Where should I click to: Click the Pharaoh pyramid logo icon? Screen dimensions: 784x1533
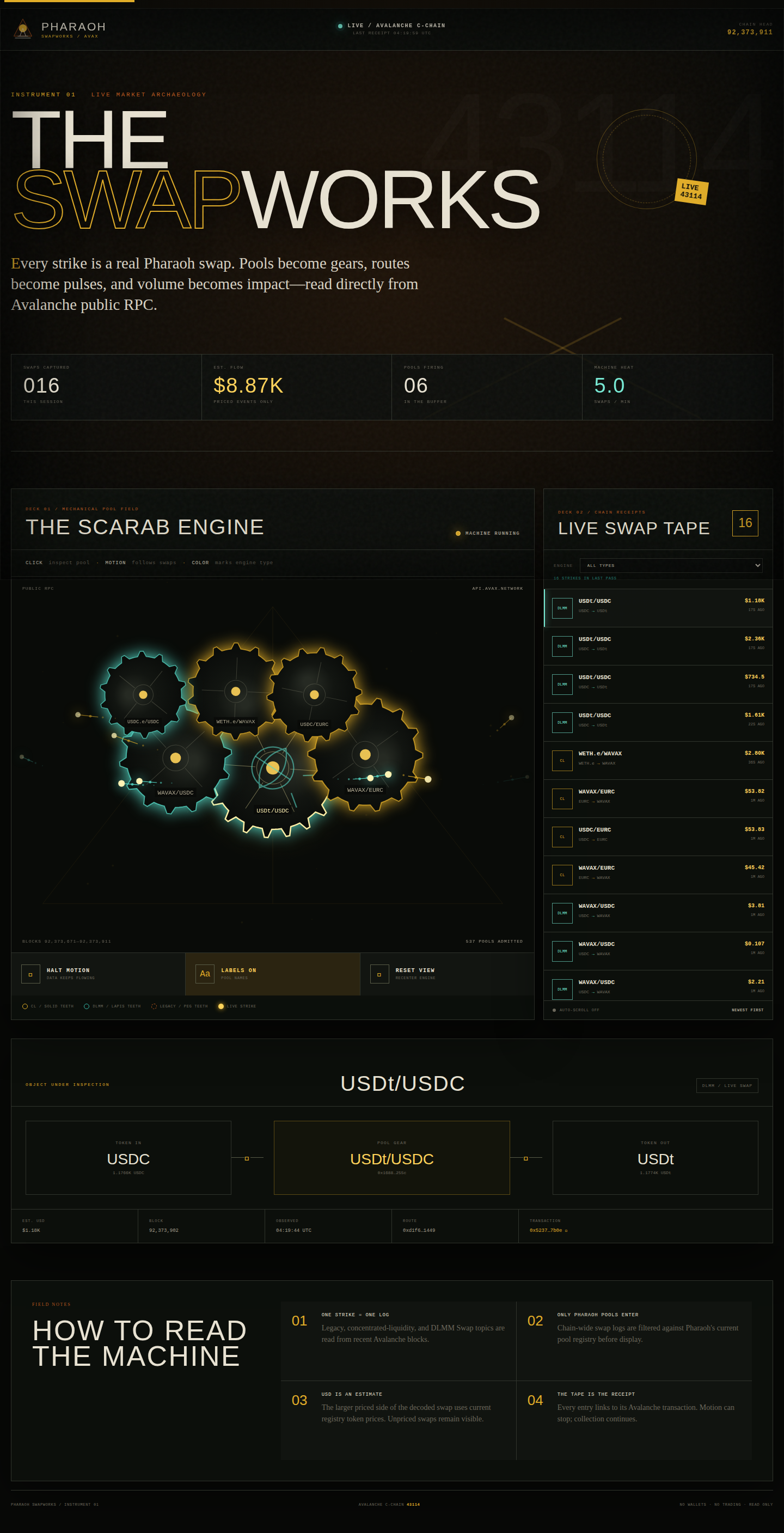click(23, 28)
